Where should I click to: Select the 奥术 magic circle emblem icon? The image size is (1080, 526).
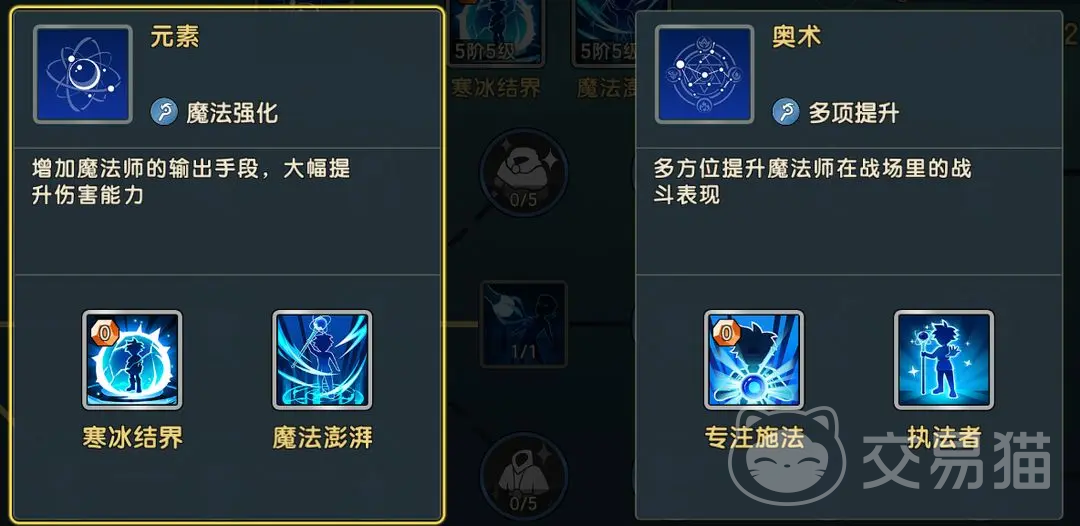point(705,74)
